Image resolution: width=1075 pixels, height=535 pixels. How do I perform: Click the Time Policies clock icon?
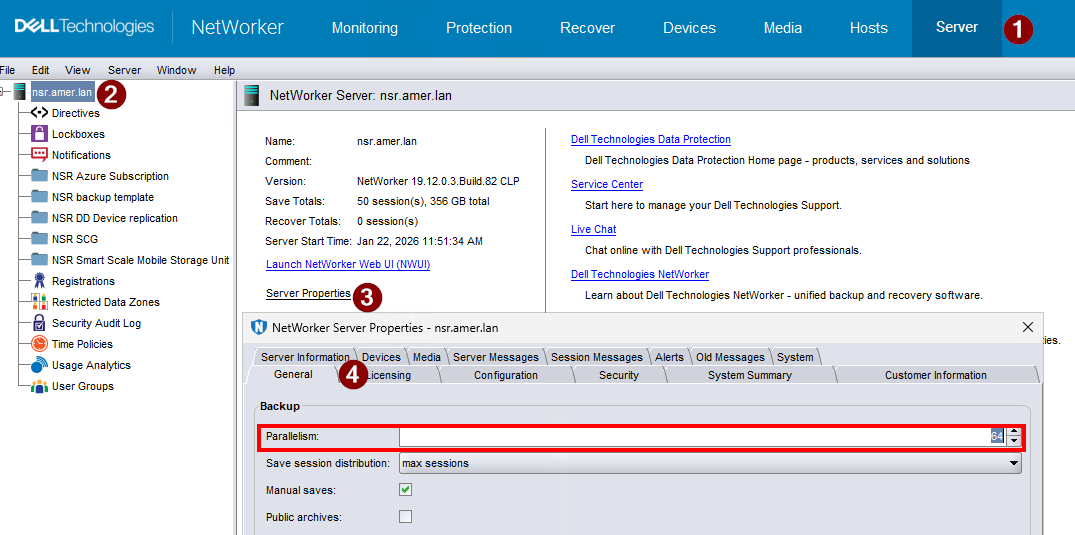tap(39, 344)
